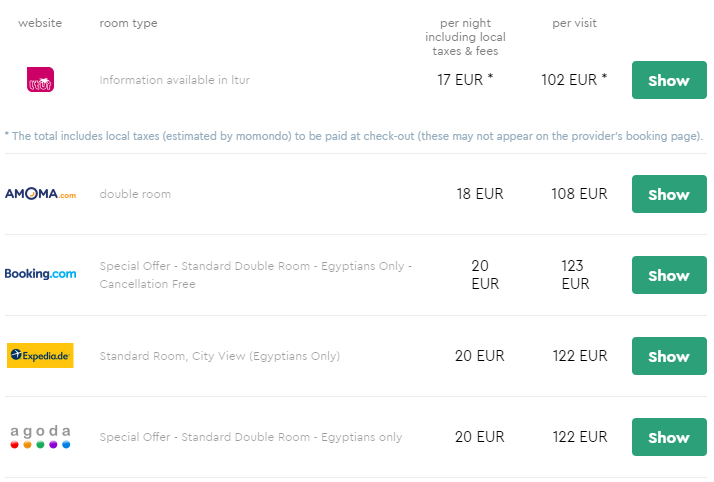Show the Expedia.de 122 EUR deal
This screenshot has width=714, height=482.
tap(669, 356)
